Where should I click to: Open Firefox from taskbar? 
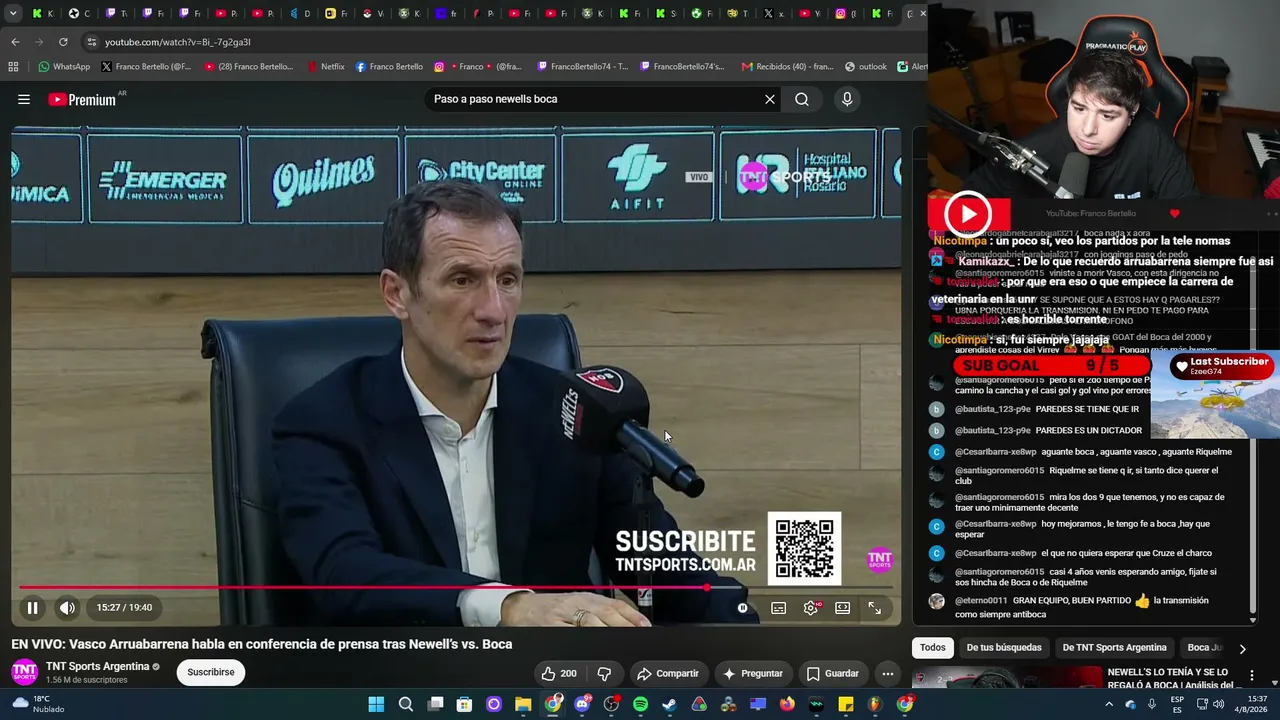click(787, 704)
